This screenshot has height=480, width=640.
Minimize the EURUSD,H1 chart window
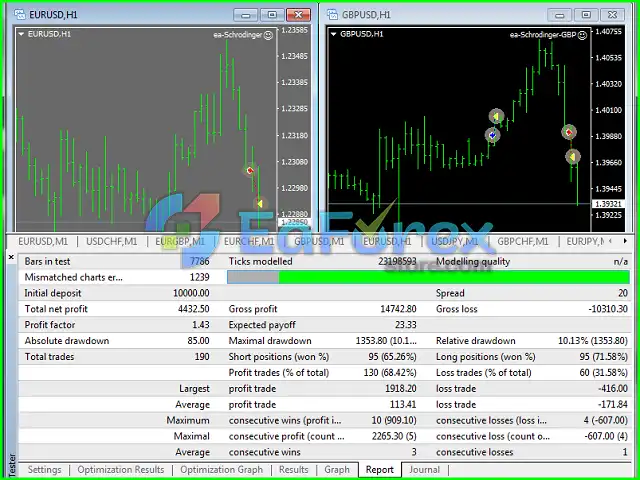246,15
